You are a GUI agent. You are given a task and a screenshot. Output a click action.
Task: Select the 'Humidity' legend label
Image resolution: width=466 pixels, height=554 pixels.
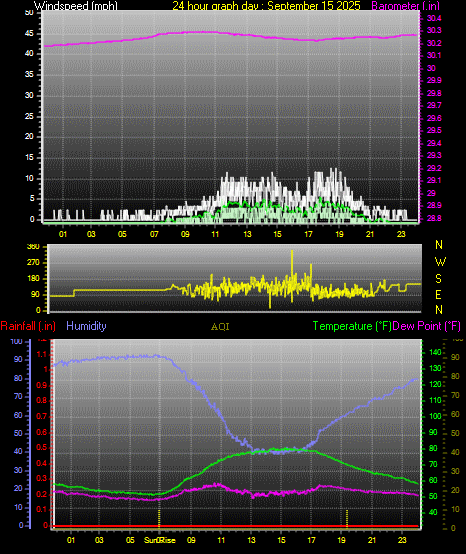86,326
